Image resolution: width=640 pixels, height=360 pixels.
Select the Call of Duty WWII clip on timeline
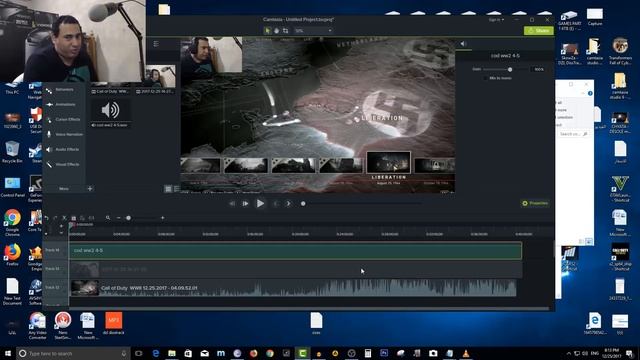coord(293,288)
